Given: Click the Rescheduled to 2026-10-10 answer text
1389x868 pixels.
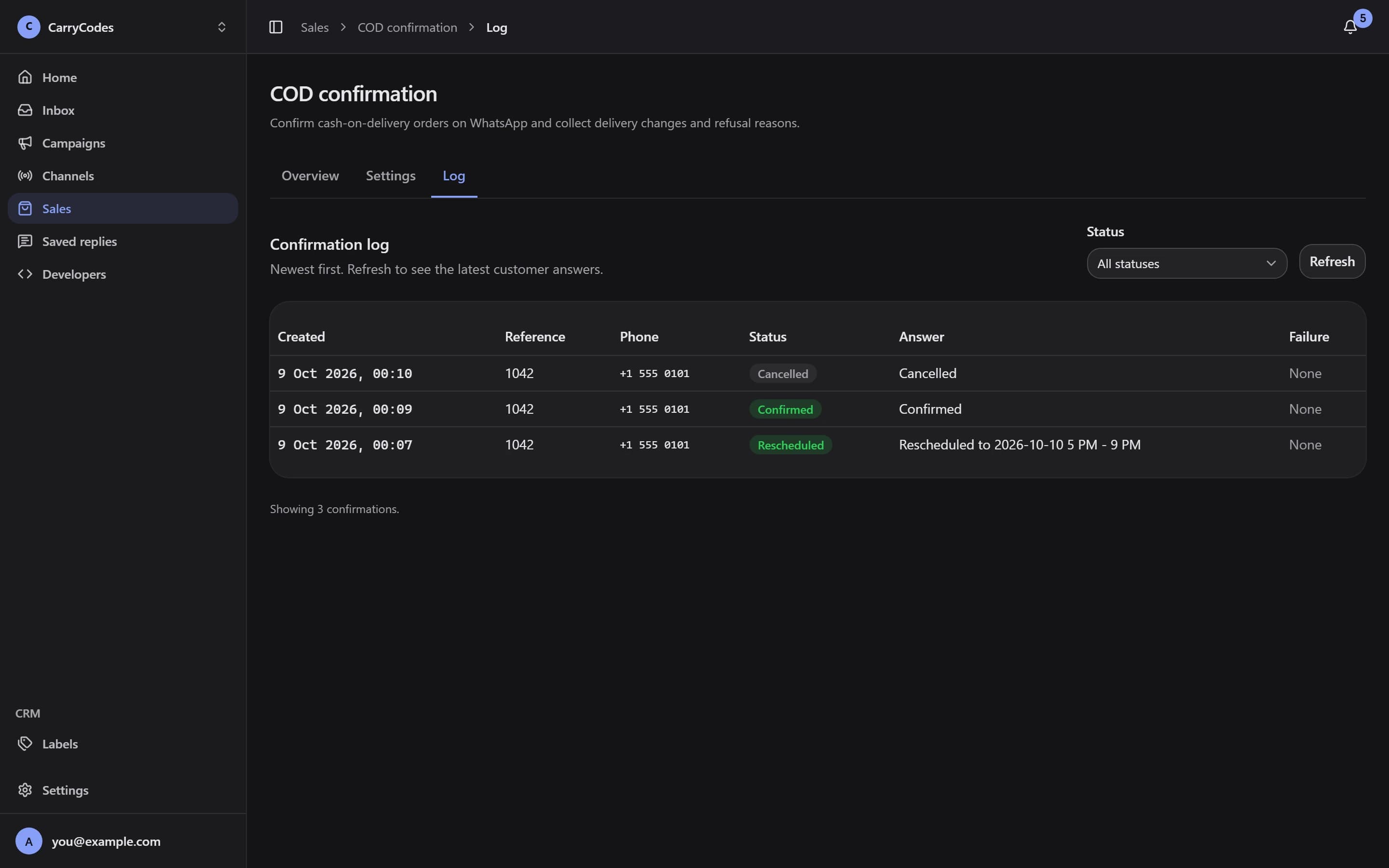Looking at the screenshot, I should pos(1020,445).
